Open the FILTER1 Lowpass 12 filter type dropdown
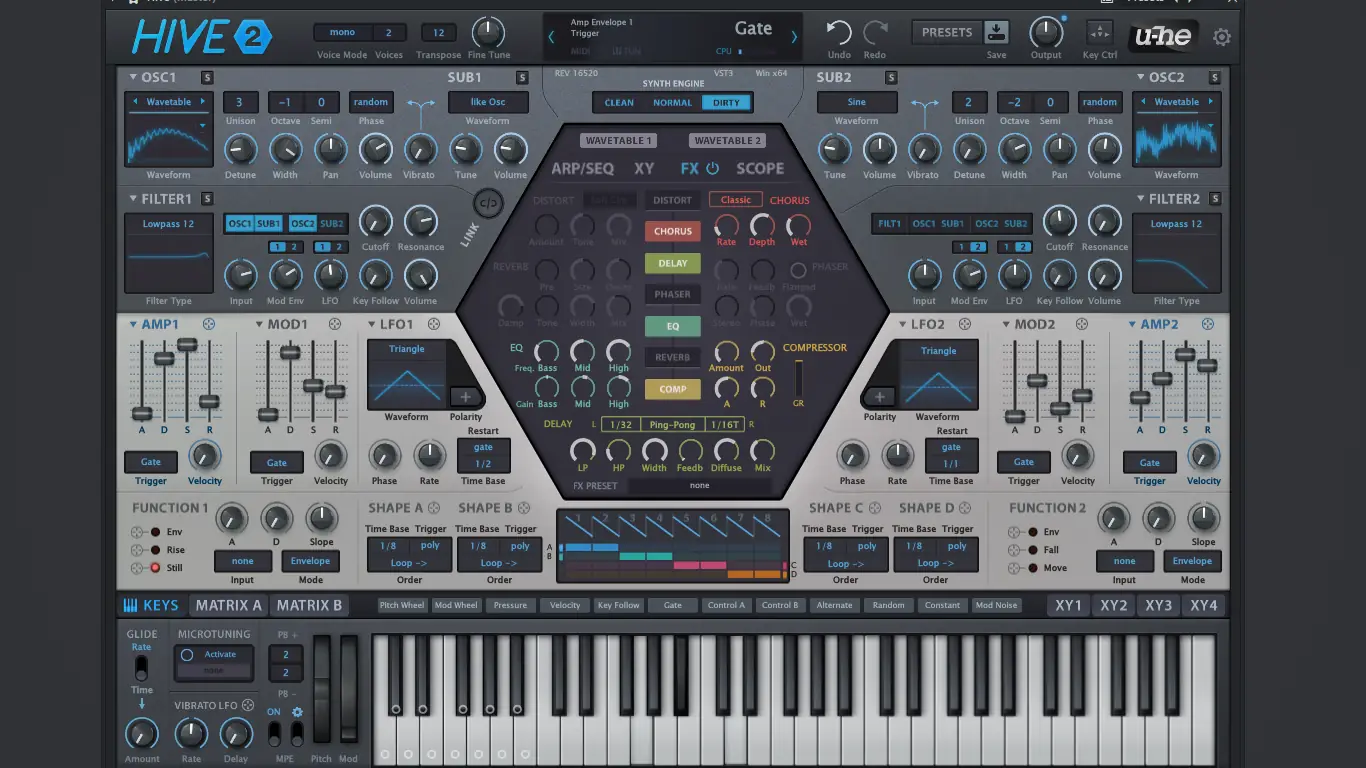Screen dimensions: 1366x768 pos(168,224)
